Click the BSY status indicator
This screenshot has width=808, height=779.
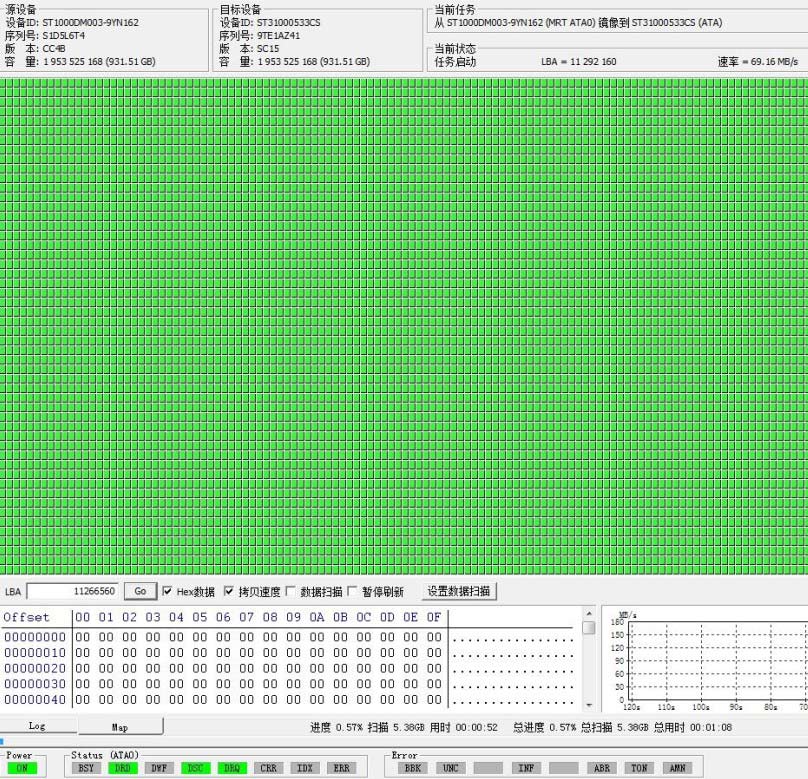tap(87, 768)
